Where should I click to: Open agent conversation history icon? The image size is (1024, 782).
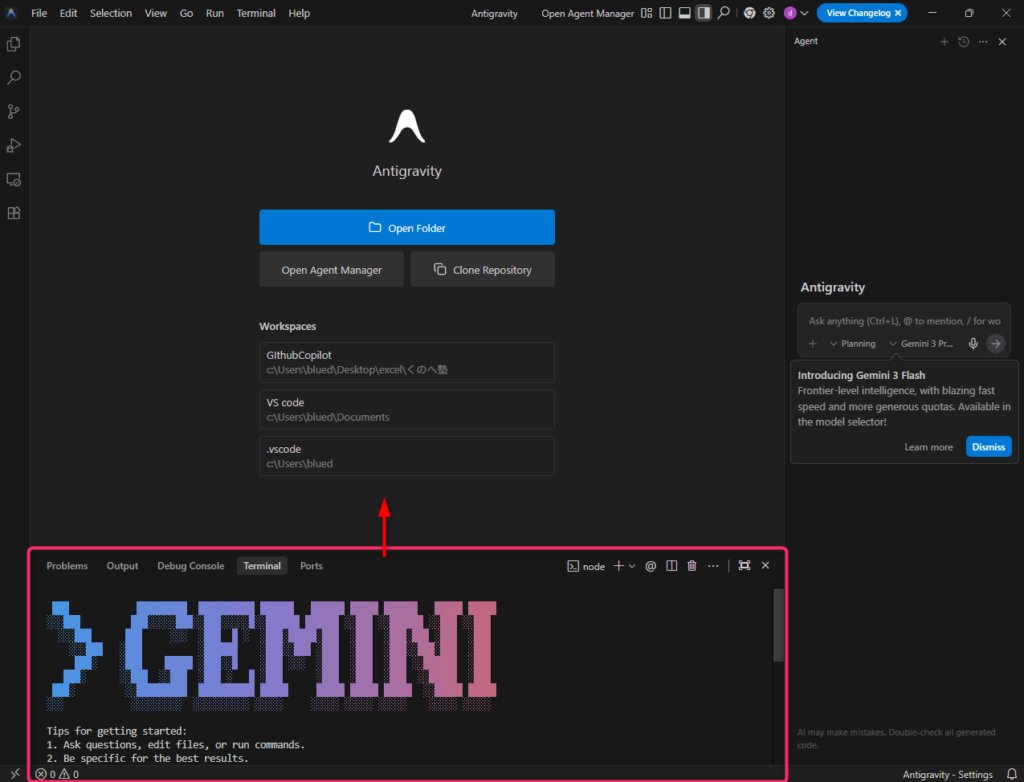coord(963,42)
